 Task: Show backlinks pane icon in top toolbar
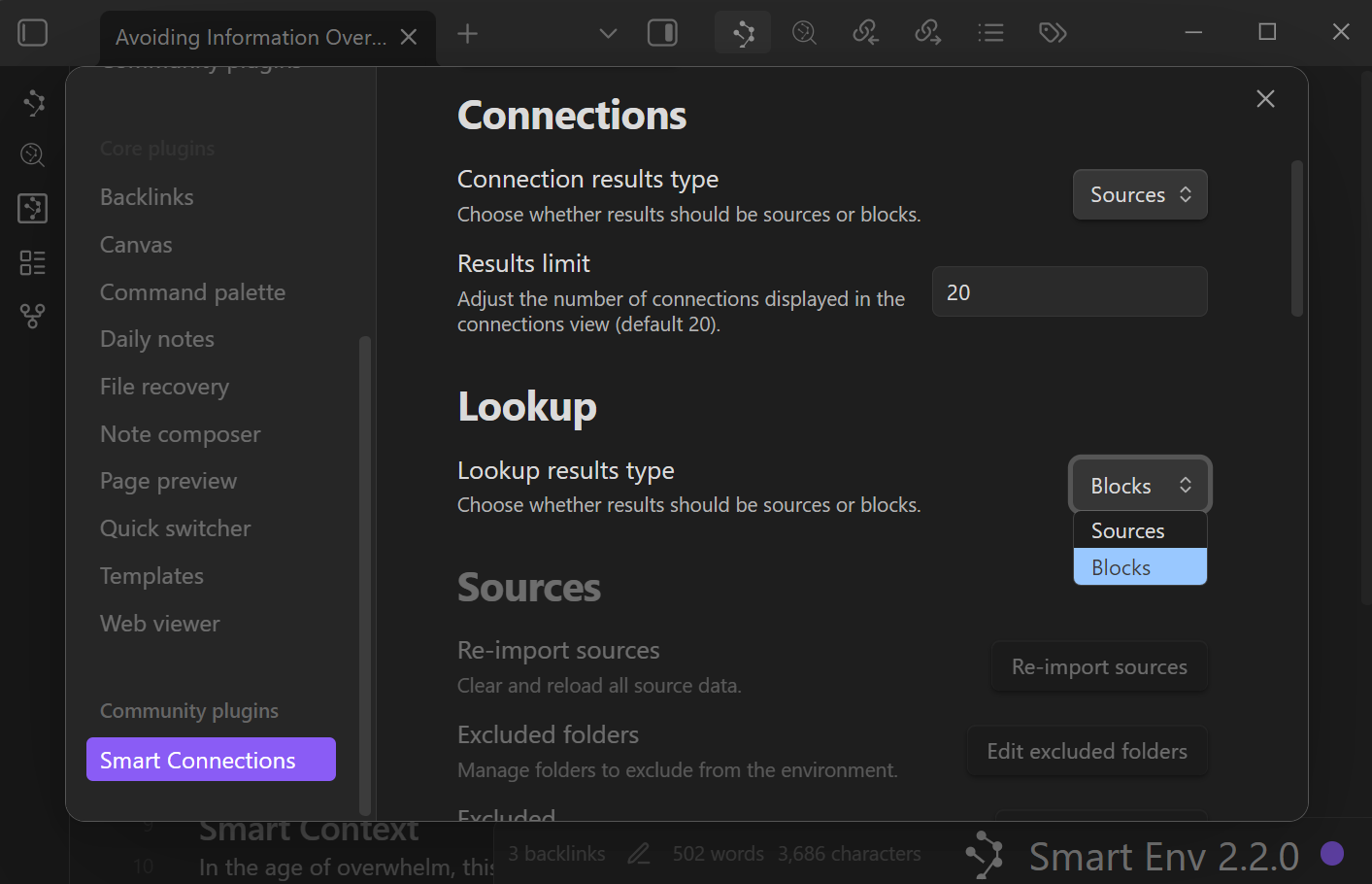point(865,34)
